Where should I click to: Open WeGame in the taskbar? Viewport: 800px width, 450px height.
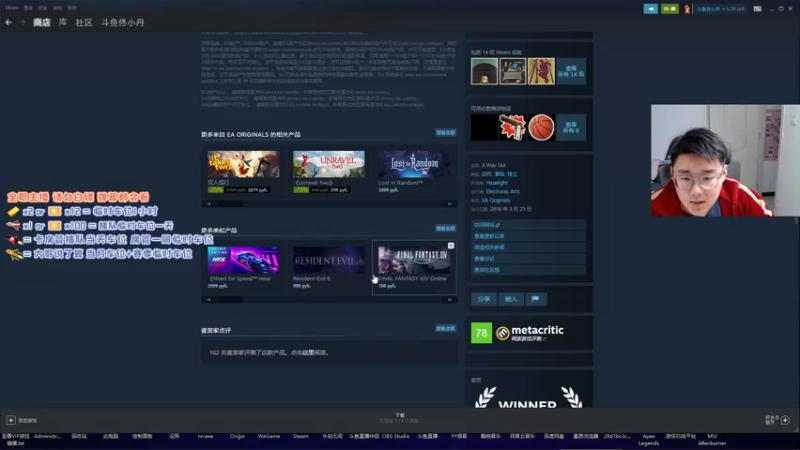click(x=269, y=436)
